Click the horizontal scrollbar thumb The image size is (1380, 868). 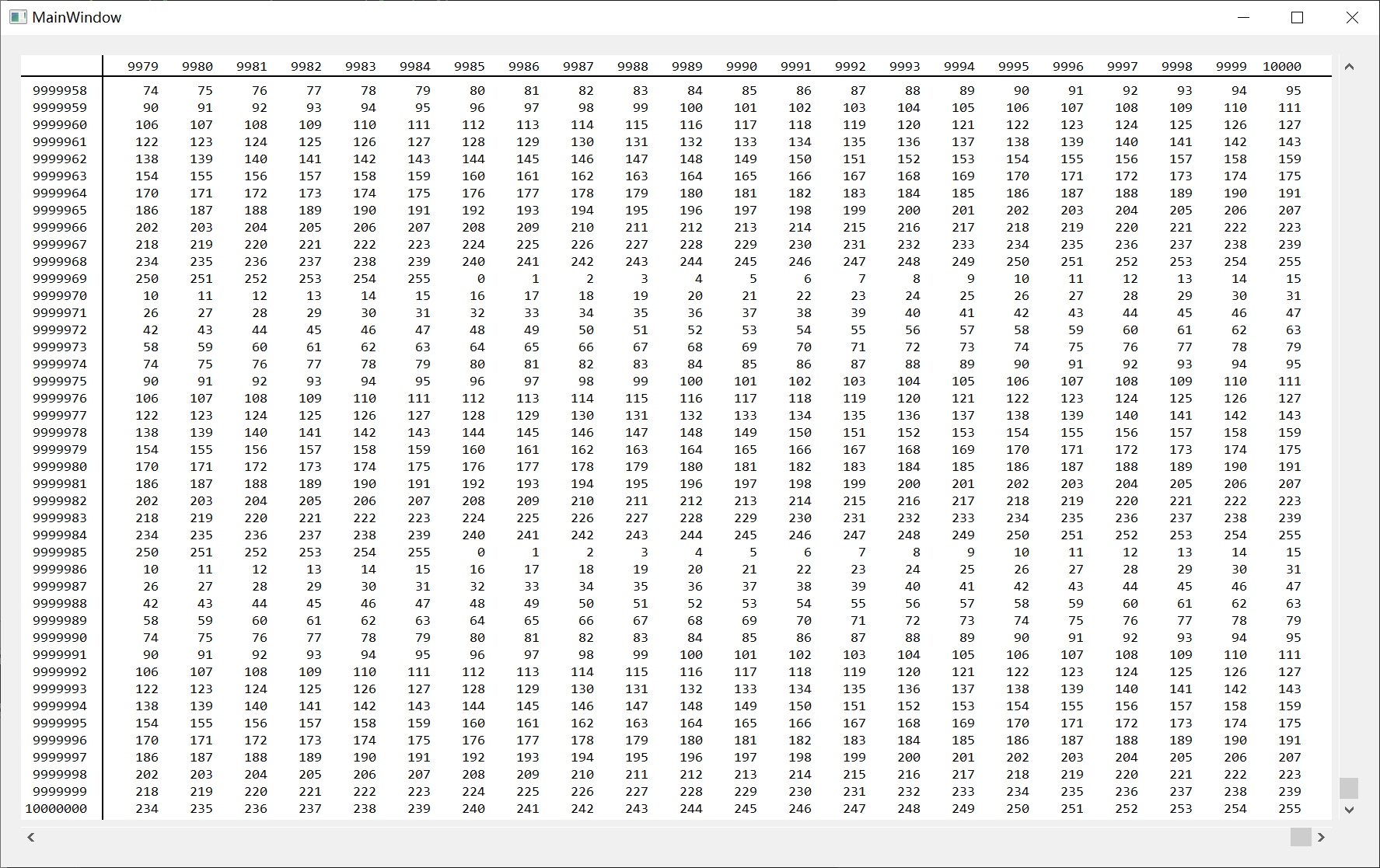(x=1301, y=837)
